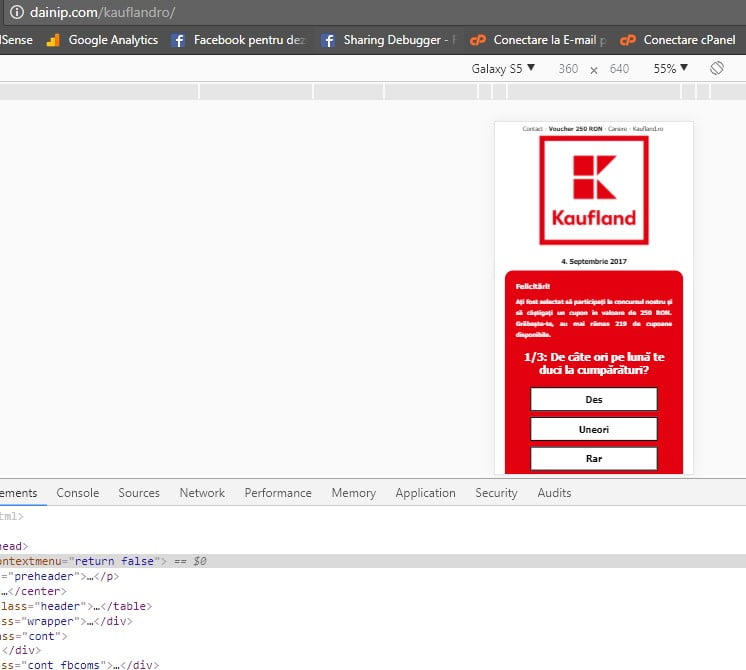Click the Kaufland.ro link in page header
This screenshot has height=670, width=746.
648,129
